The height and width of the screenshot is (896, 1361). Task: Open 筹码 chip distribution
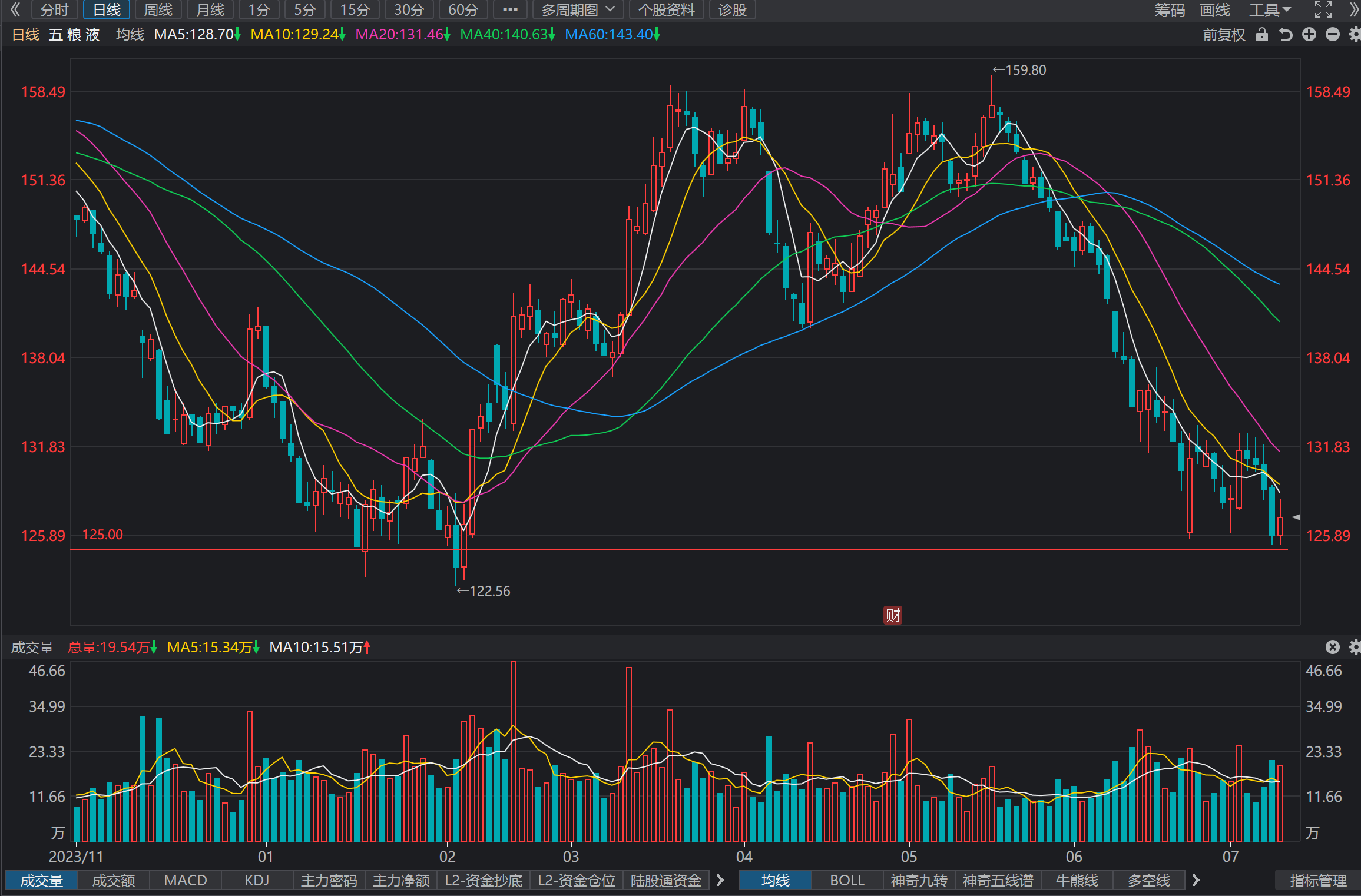click(x=1169, y=9)
